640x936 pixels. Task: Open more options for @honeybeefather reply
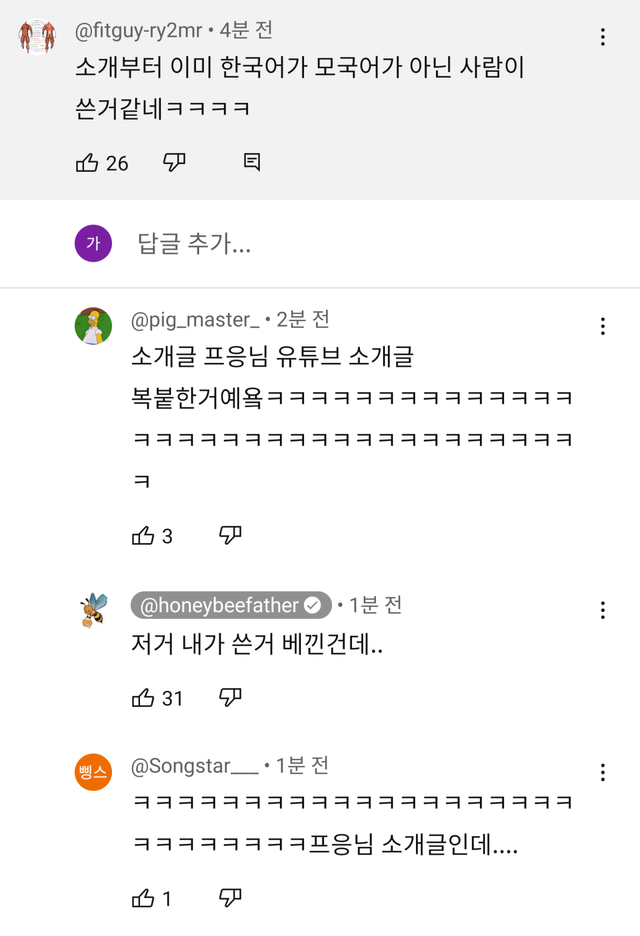tap(603, 610)
